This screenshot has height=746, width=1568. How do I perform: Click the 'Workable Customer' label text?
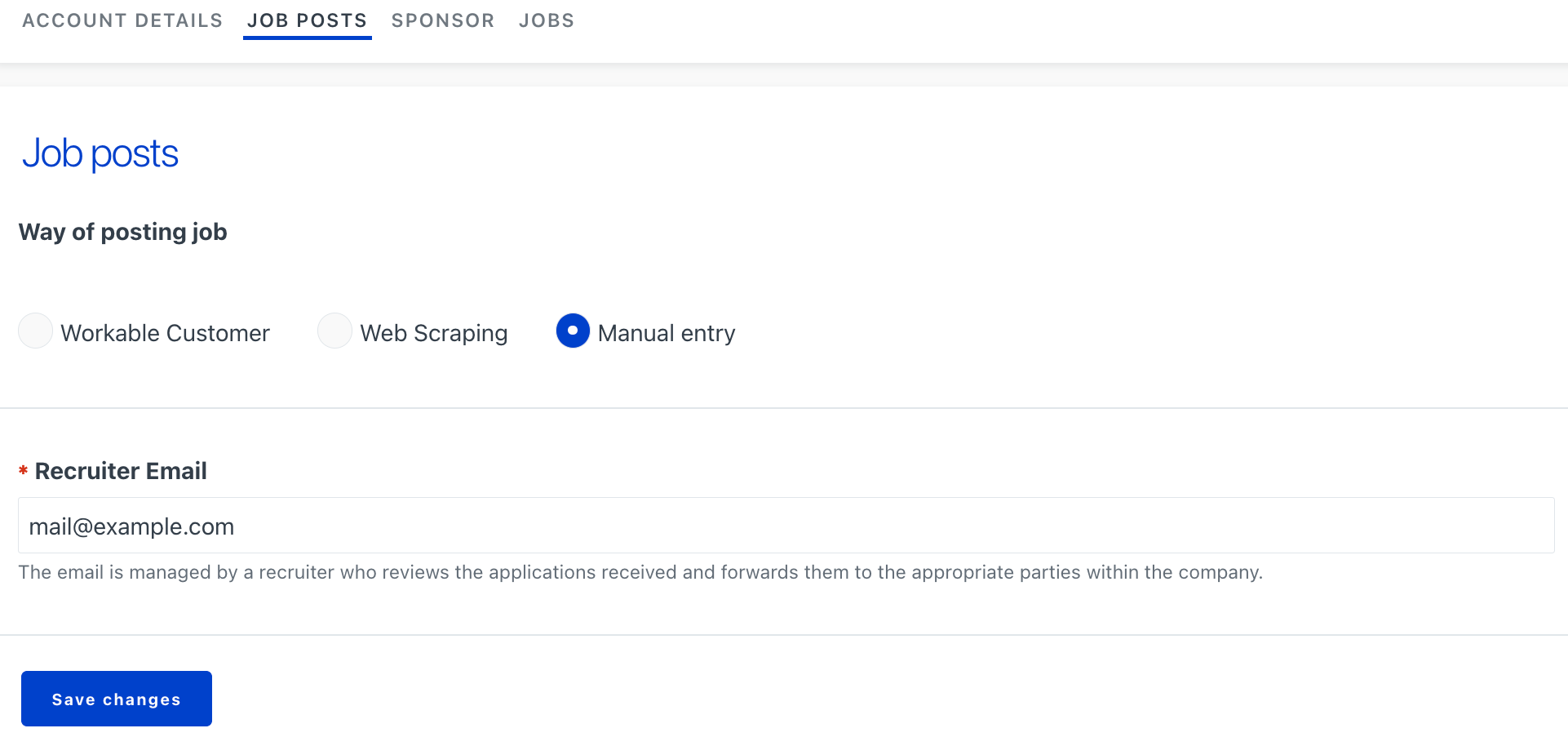pos(165,333)
